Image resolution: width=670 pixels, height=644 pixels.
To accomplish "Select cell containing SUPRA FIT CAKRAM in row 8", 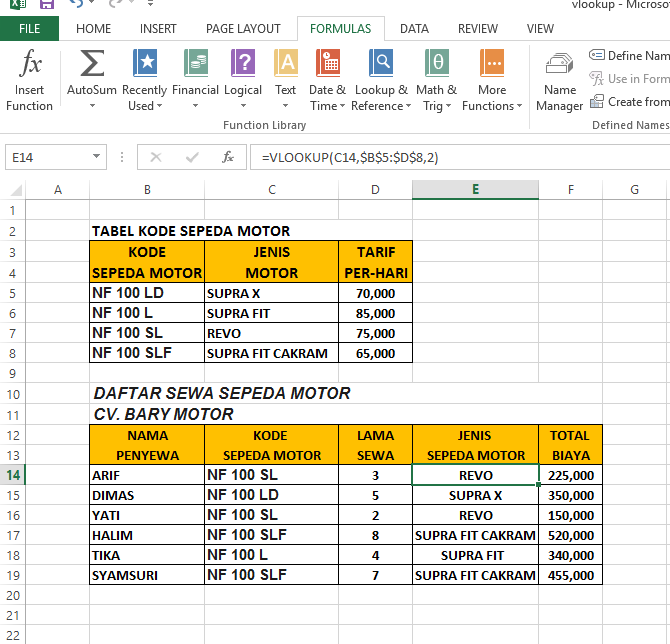I will (271, 353).
